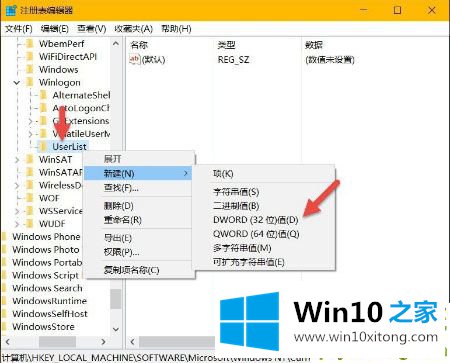Select the UserList folder icon
This screenshot has width=450, height=363.
tap(43, 146)
